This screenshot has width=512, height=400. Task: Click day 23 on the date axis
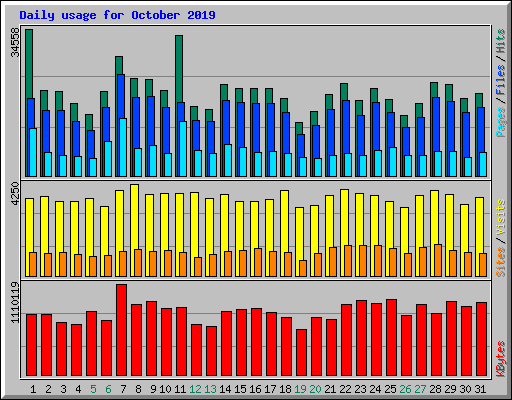click(x=360, y=389)
